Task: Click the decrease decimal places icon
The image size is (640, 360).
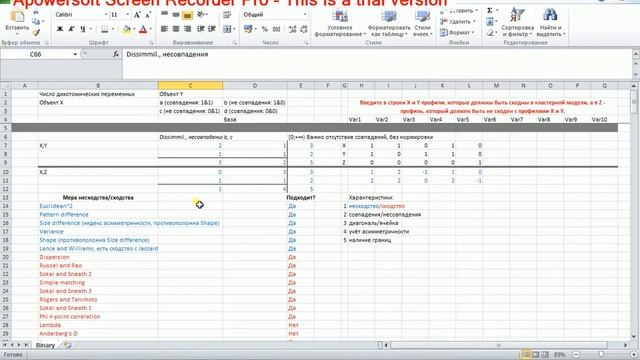Action: [304, 29]
